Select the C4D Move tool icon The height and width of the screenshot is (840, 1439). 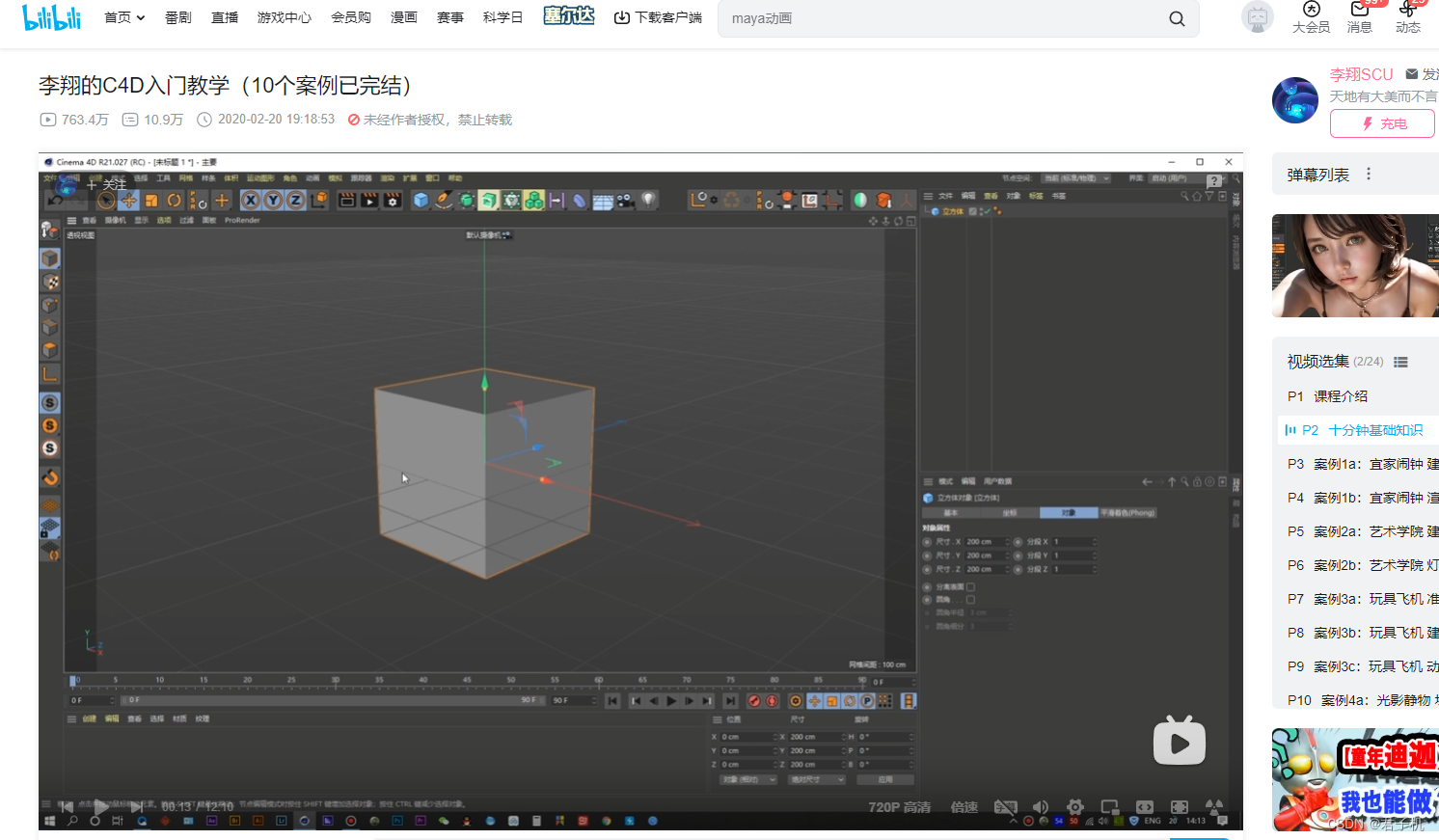[129, 200]
